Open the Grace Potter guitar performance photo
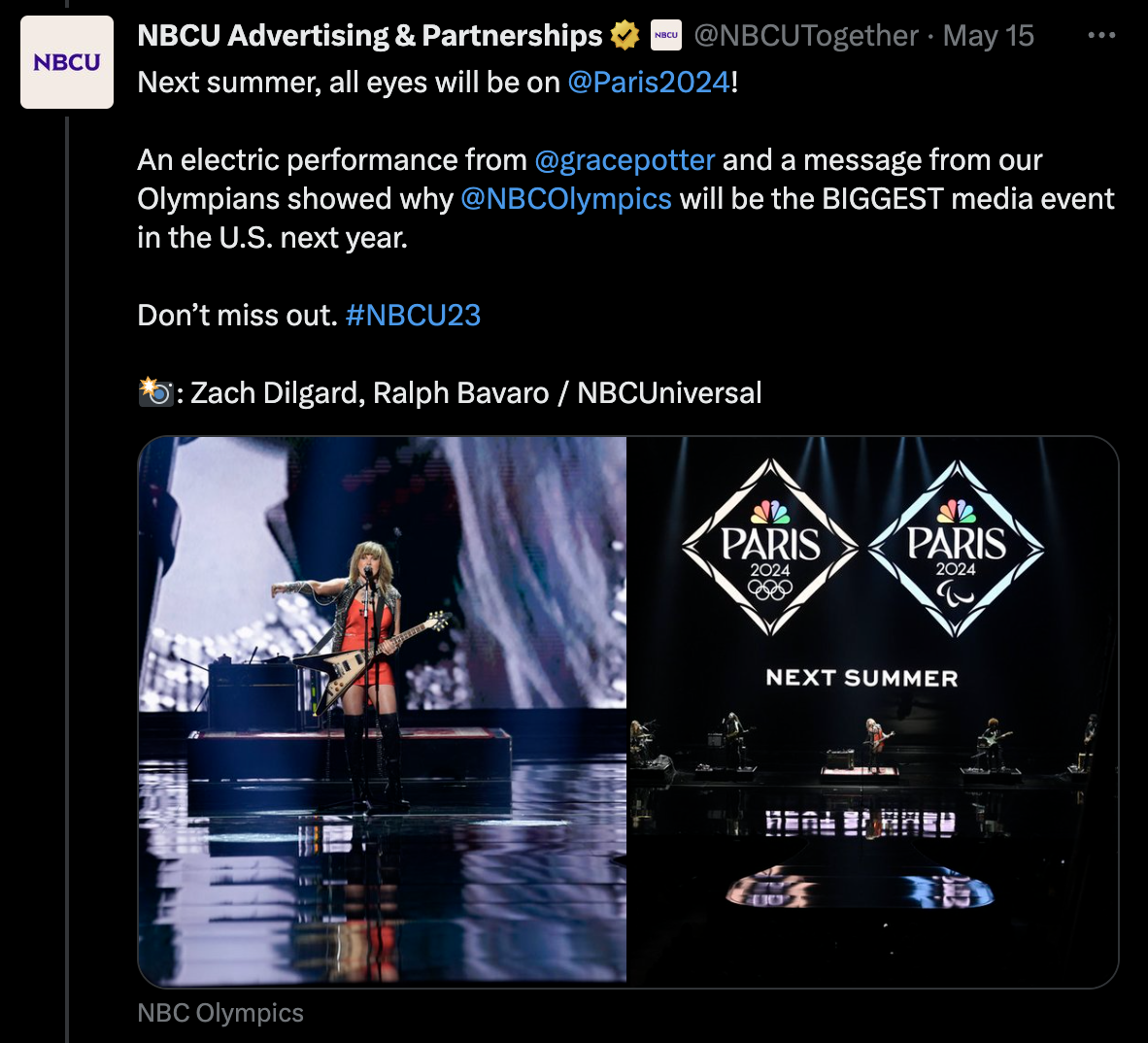This screenshot has height=1043, width=1148. [x=382, y=712]
